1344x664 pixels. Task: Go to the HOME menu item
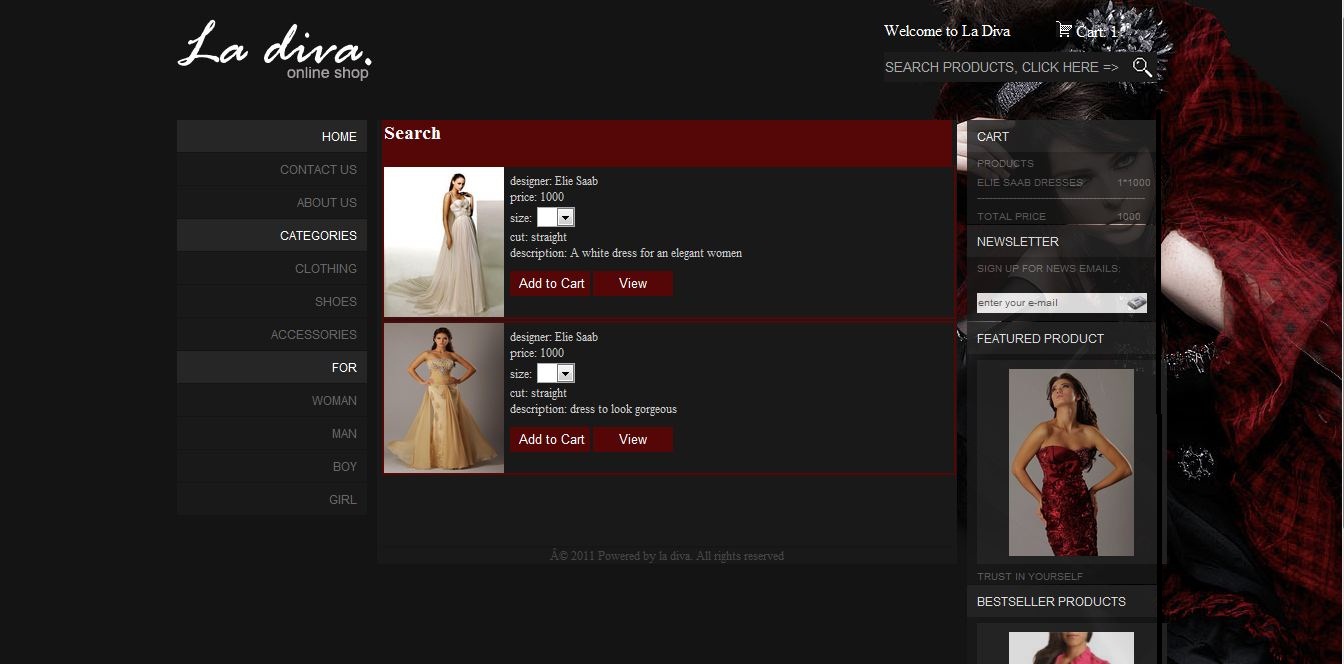pos(339,136)
